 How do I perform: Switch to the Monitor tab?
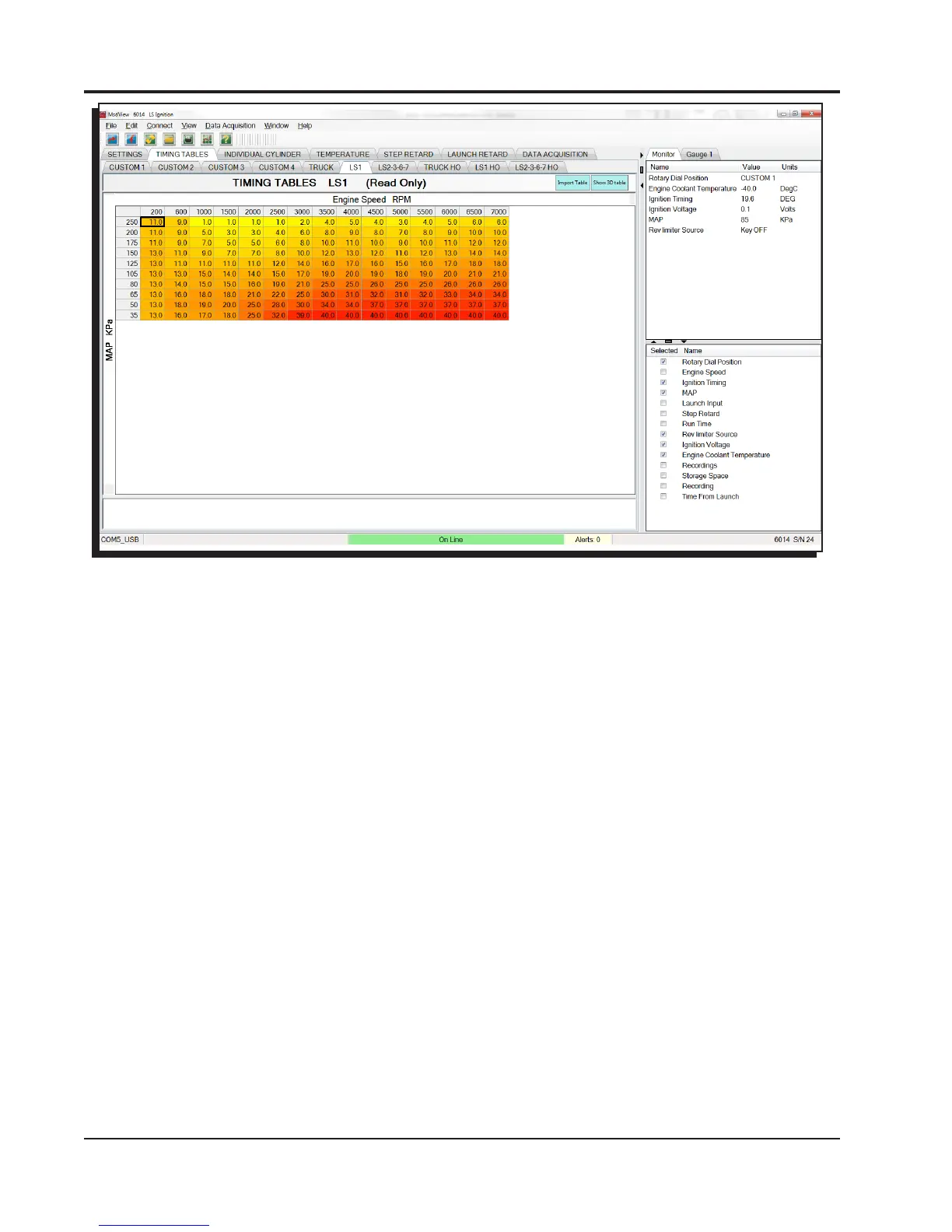663,154
